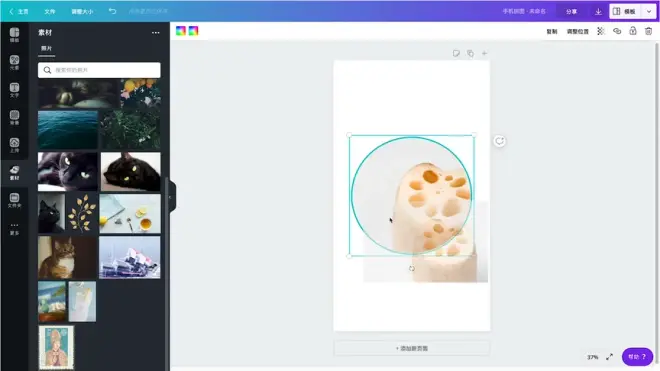660x371 pixels.
Task: Click the undo arrow in top bar
Action: pos(112,11)
